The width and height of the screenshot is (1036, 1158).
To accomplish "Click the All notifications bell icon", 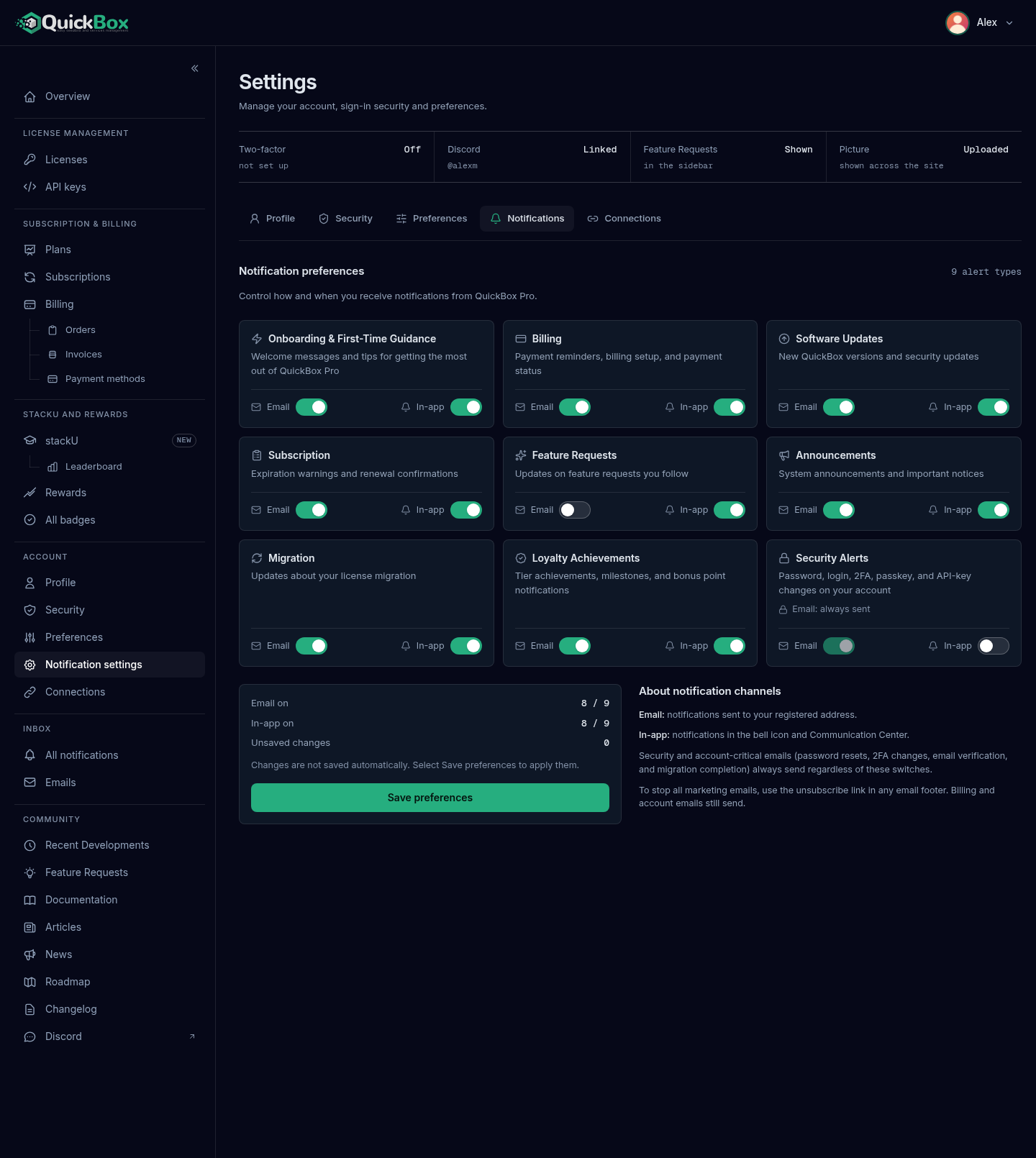I will tap(30, 755).
